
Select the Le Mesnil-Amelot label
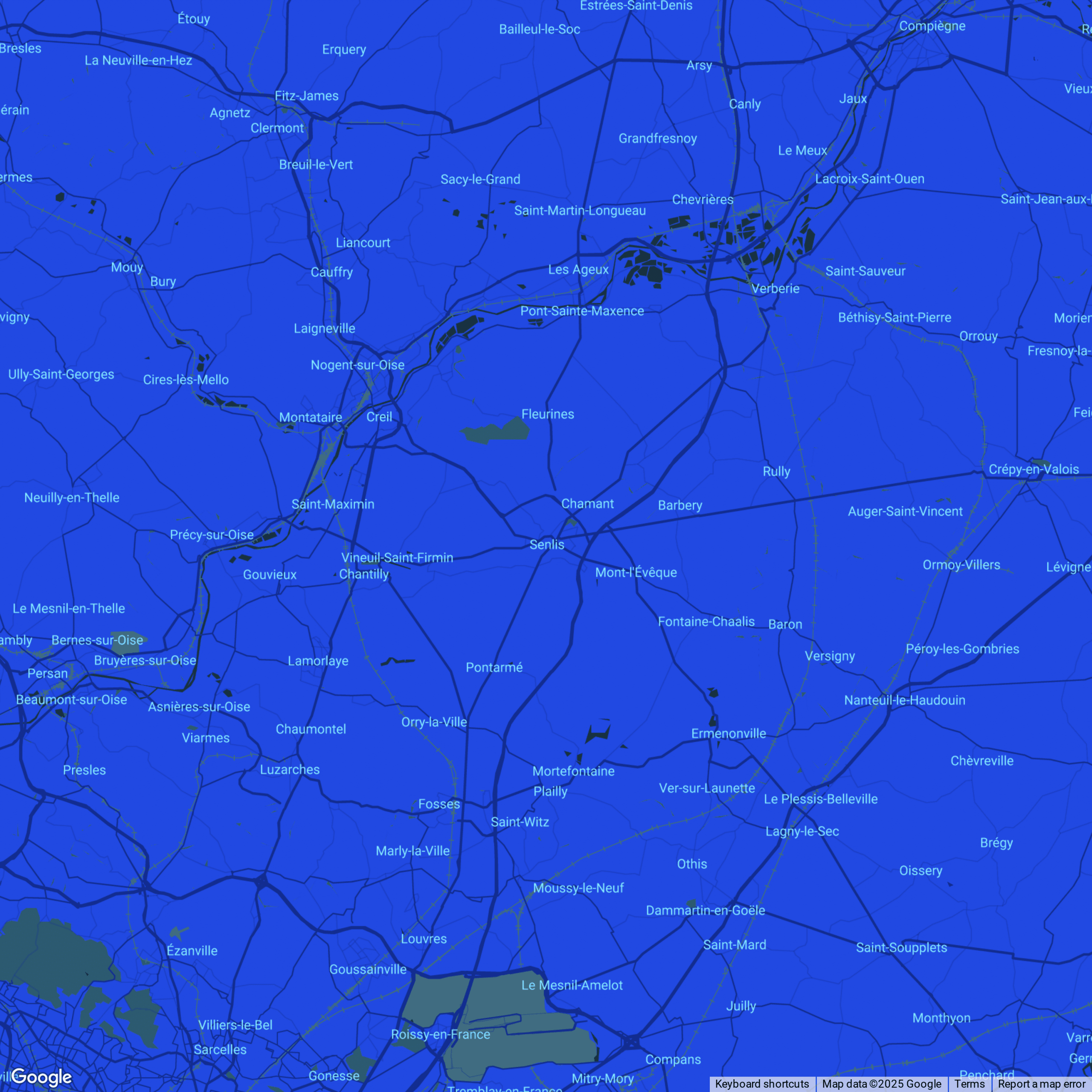tap(572, 985)
